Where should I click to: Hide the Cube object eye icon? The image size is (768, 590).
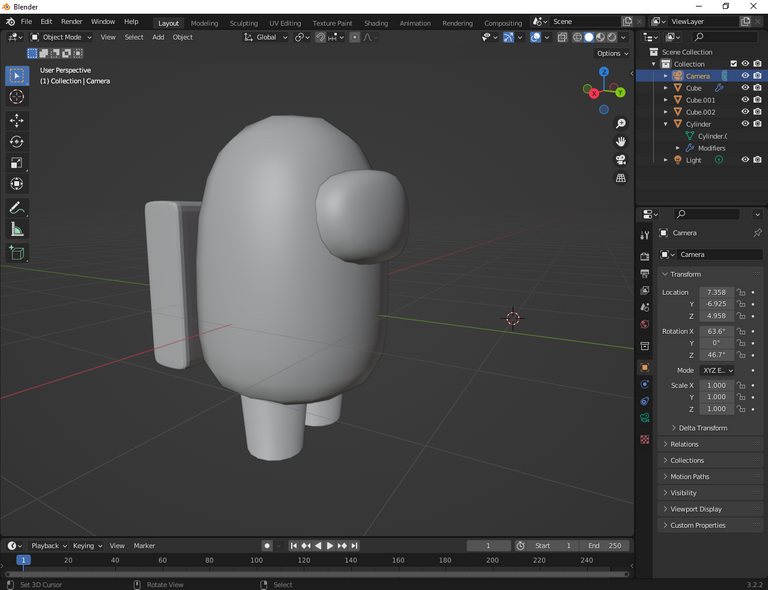(x=745, y=88)
